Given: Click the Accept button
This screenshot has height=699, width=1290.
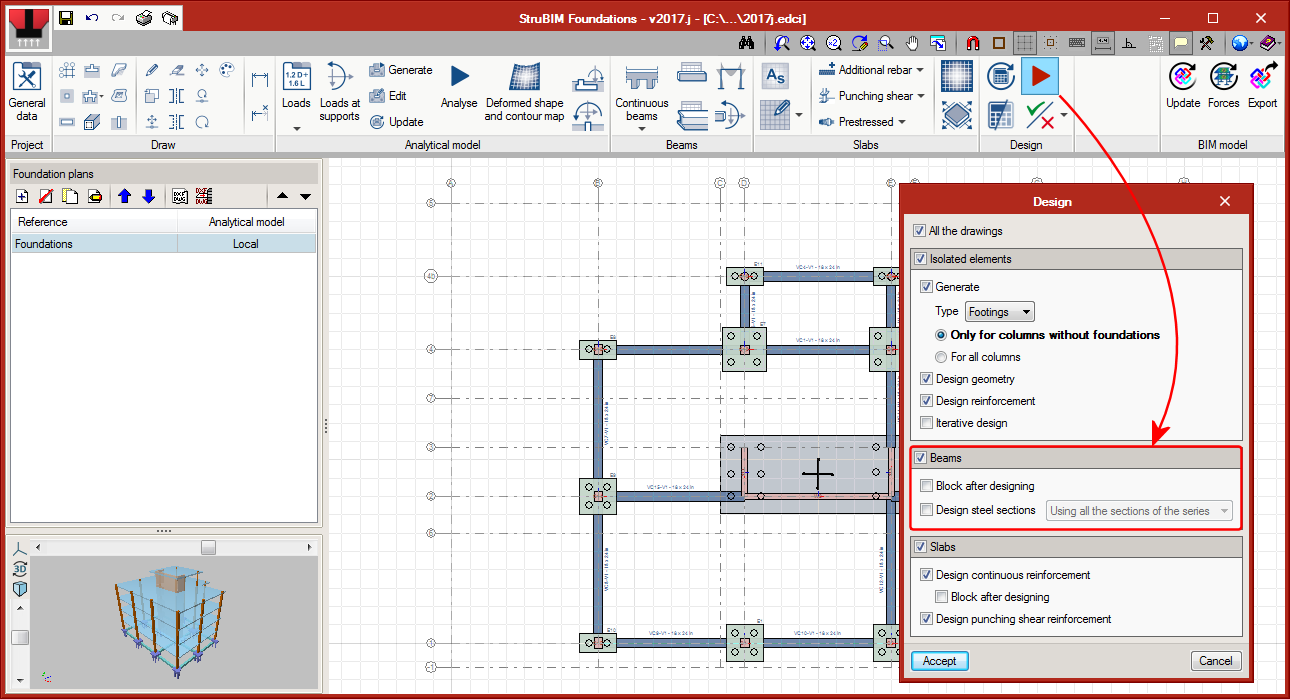Looking at the screenshot, I should click(939, 661).
